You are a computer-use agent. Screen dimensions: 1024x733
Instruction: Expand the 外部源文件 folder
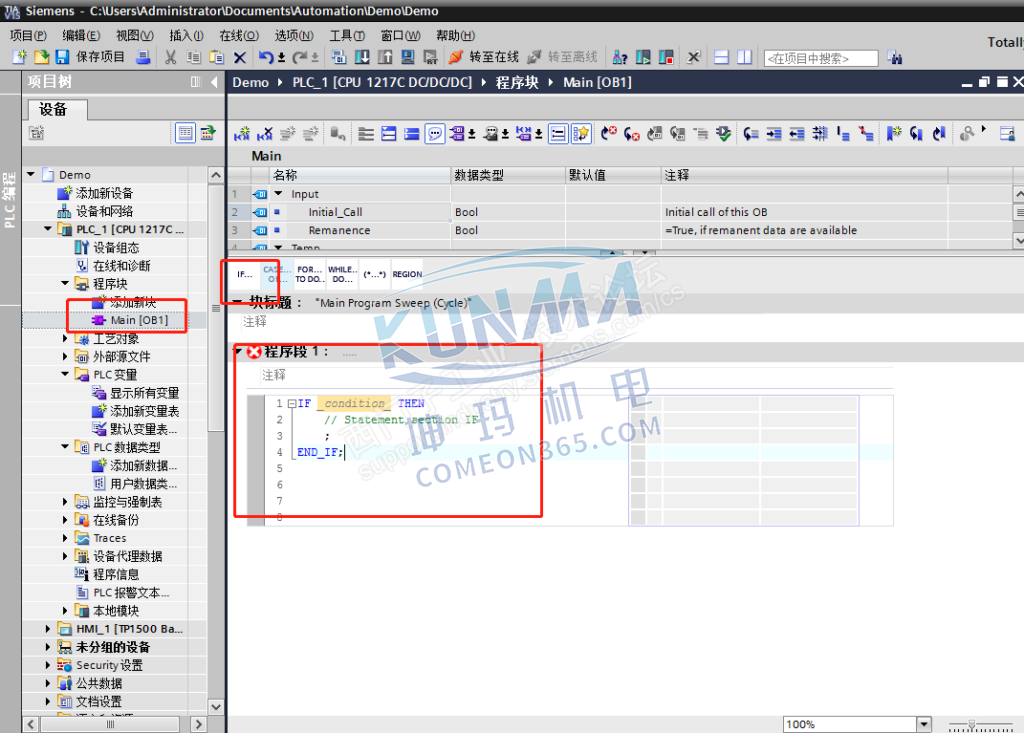tap(65, 357)
